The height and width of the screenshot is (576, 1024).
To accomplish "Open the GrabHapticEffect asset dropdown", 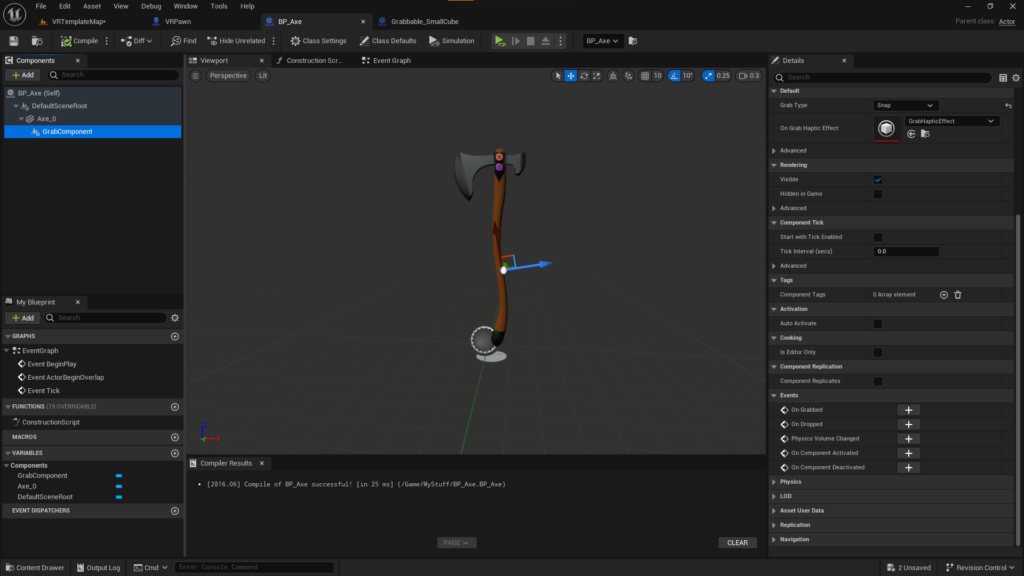I will pyautogui.click(x=951, y=121).
